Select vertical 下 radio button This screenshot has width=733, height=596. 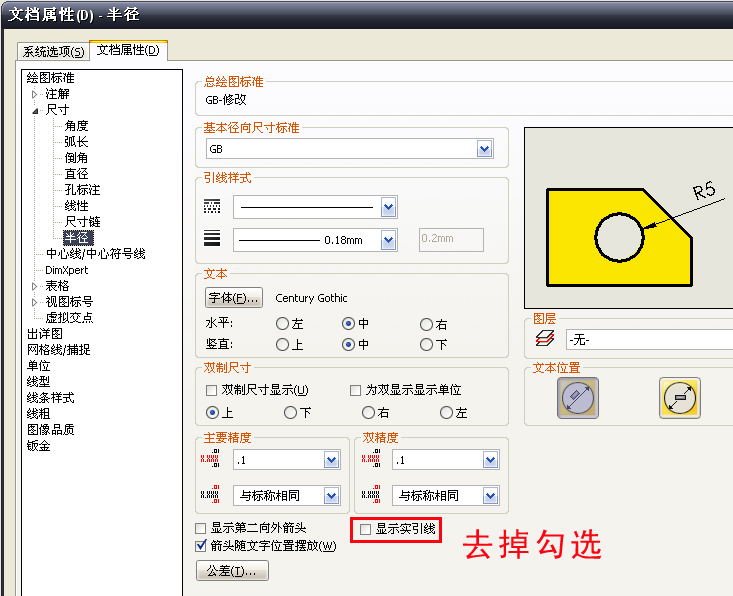click(426, 345)
